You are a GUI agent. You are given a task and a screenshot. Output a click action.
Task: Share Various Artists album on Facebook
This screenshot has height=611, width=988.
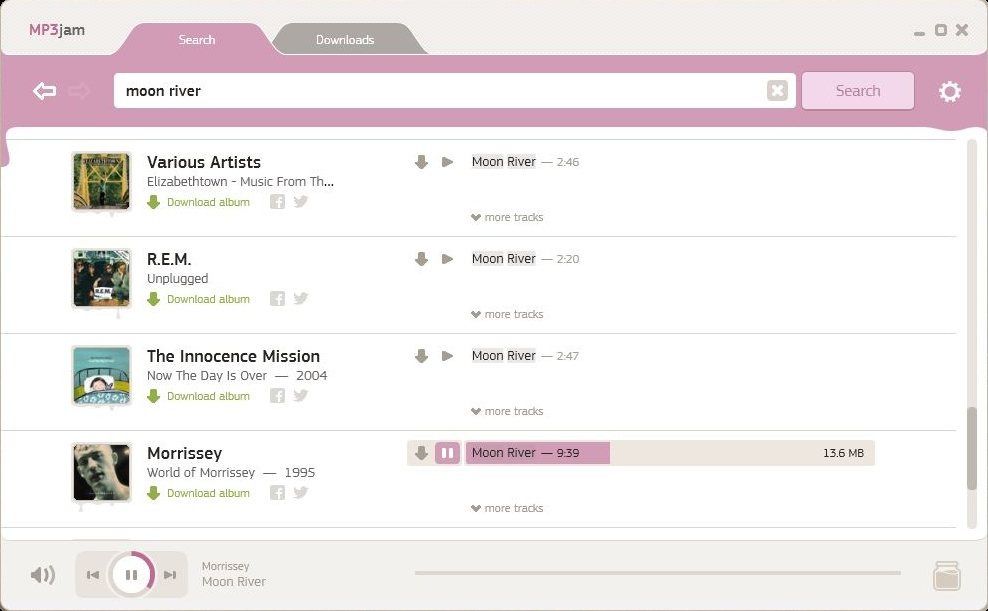coord(277,202)
